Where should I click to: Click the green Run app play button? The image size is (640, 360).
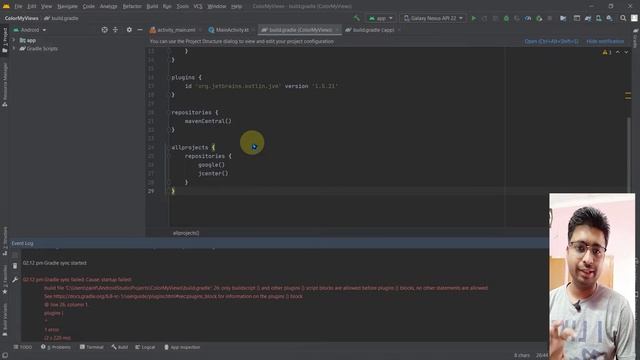473,18
